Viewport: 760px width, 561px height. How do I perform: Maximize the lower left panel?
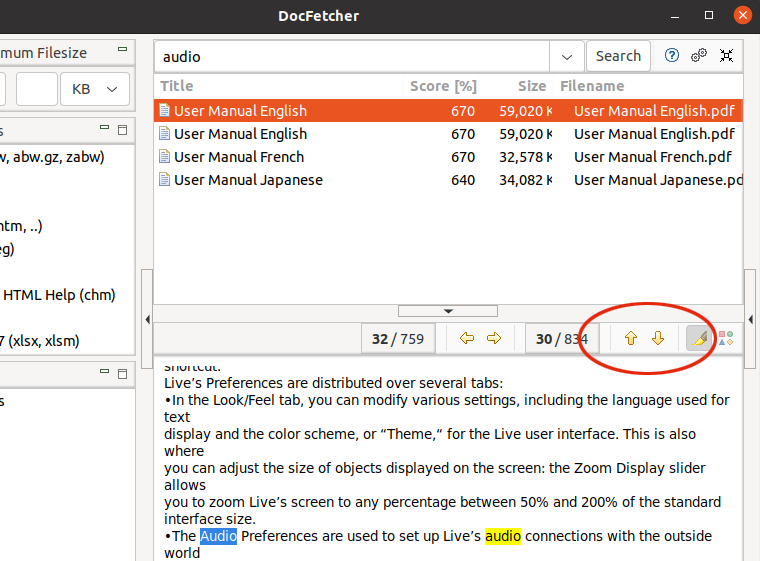(x=123, y=373)
